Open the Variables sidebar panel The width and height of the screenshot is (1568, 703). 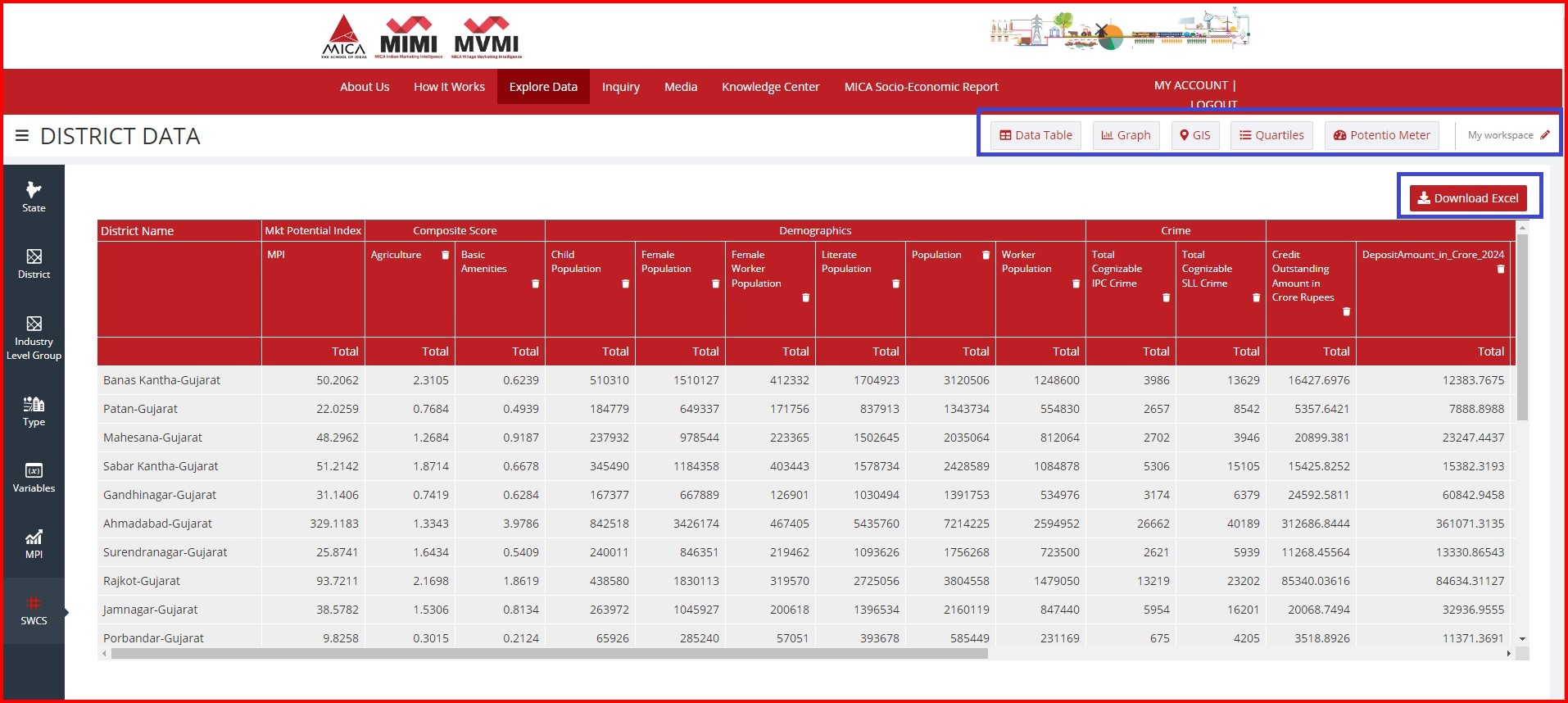point(34,477)
